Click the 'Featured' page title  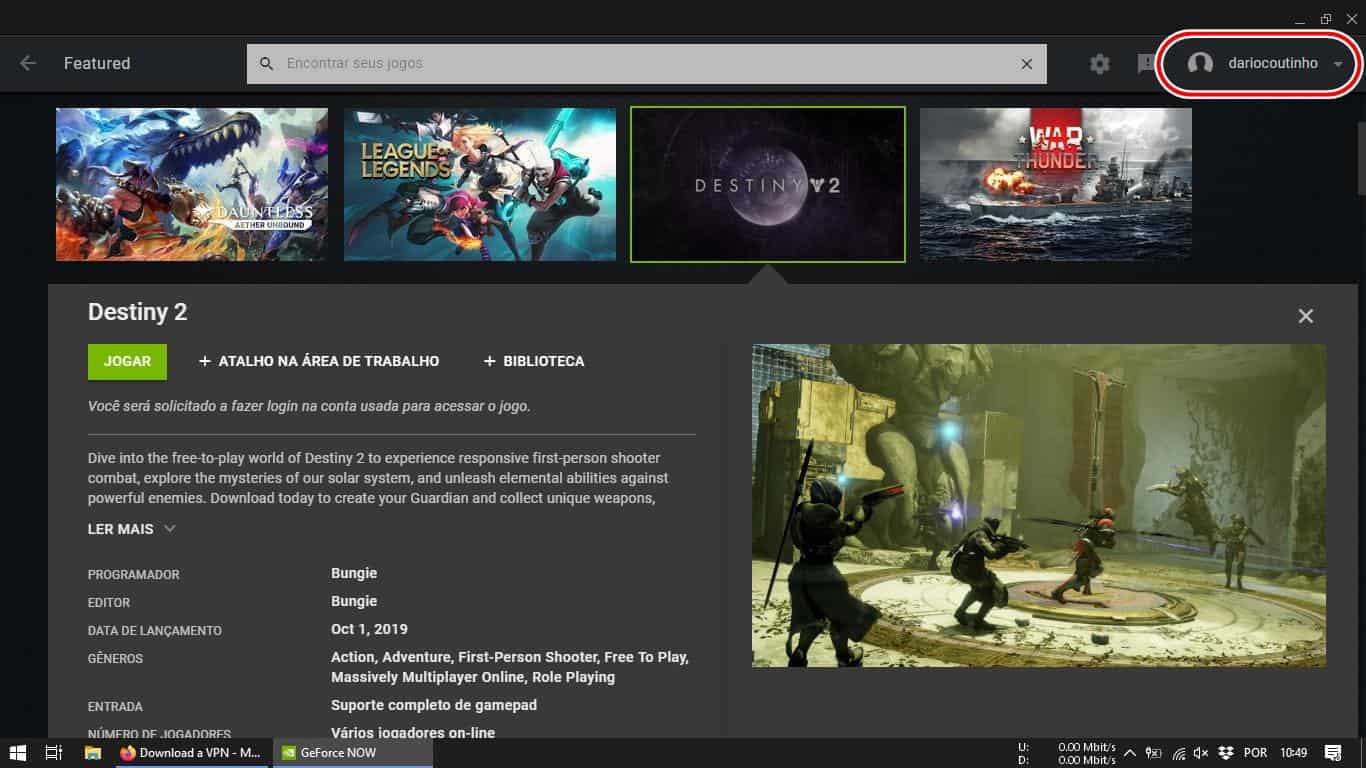pyautogui.click(x=97, y=63)
